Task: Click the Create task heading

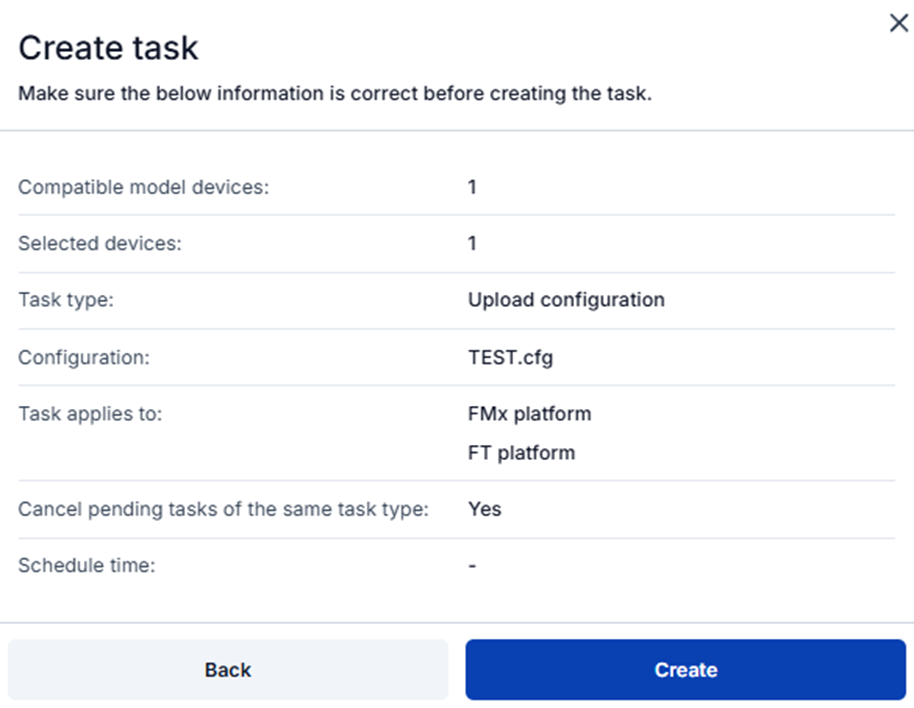Action: [108, 48]
